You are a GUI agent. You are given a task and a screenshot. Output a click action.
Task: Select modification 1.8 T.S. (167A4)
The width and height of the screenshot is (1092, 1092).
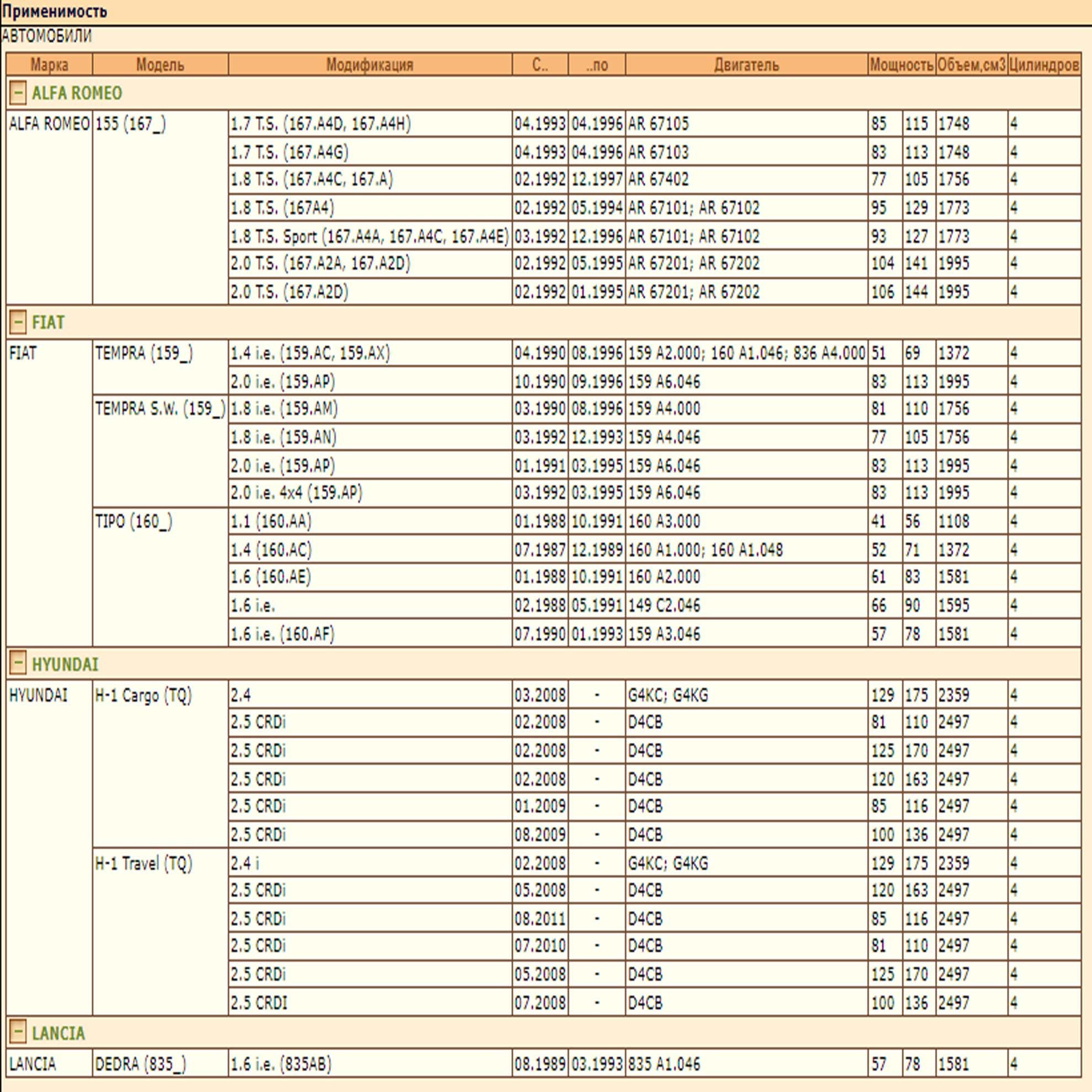(282, 208)
